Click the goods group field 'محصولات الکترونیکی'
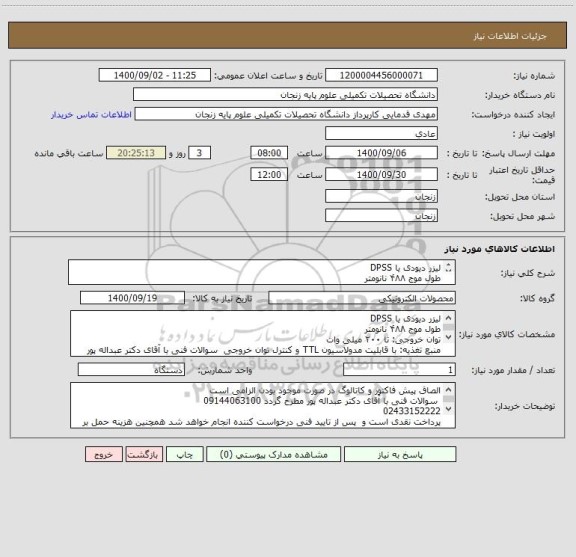576x557 pixels. click(362, 298)
